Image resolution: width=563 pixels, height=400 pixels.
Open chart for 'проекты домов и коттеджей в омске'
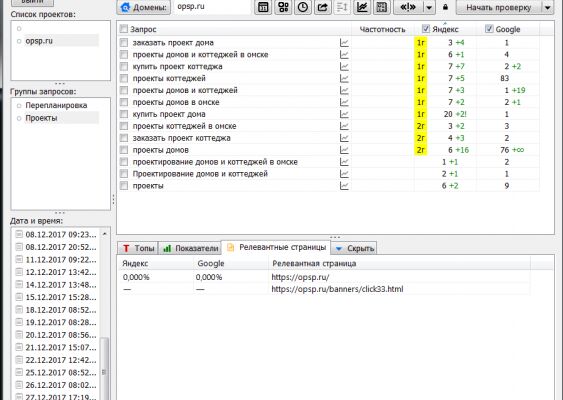click(x=344, y=55)
